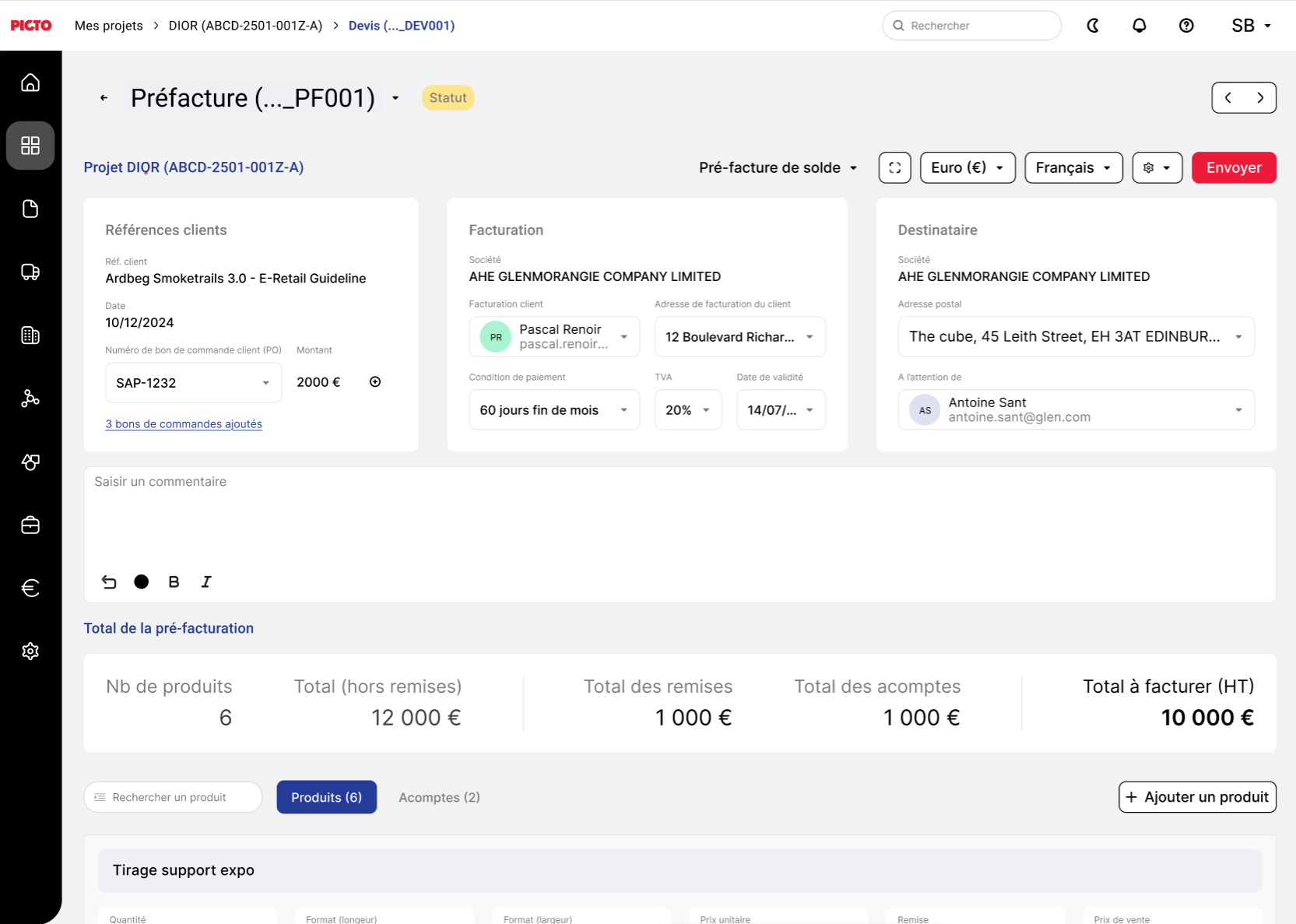Click the AS avatar of Antoine Sant
Image resolution: width=1296 pixels, height=924 pixels.
click(925, 410)
